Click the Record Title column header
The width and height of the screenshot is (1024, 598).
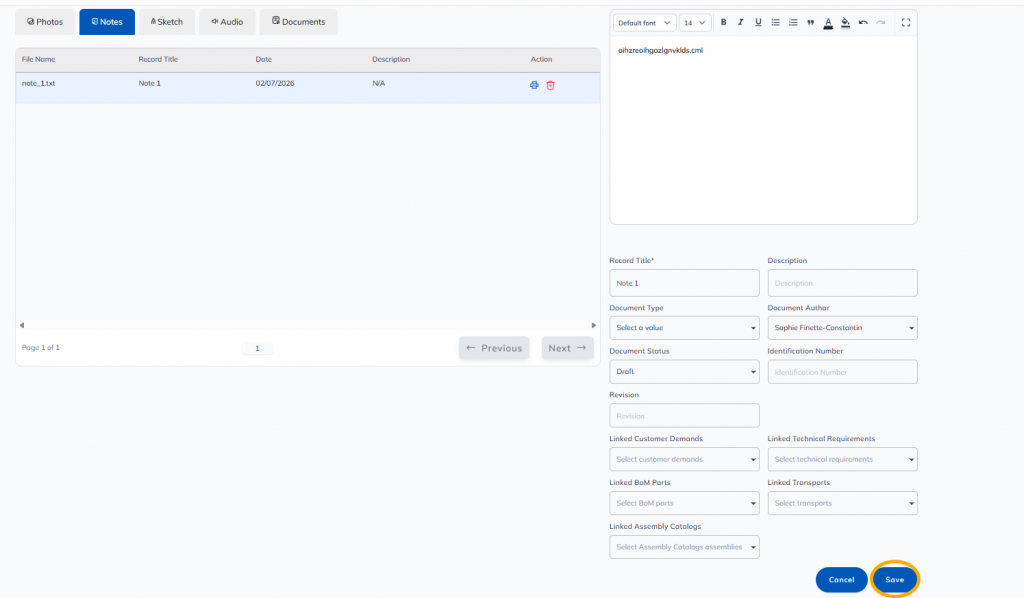tap(158, 59)
